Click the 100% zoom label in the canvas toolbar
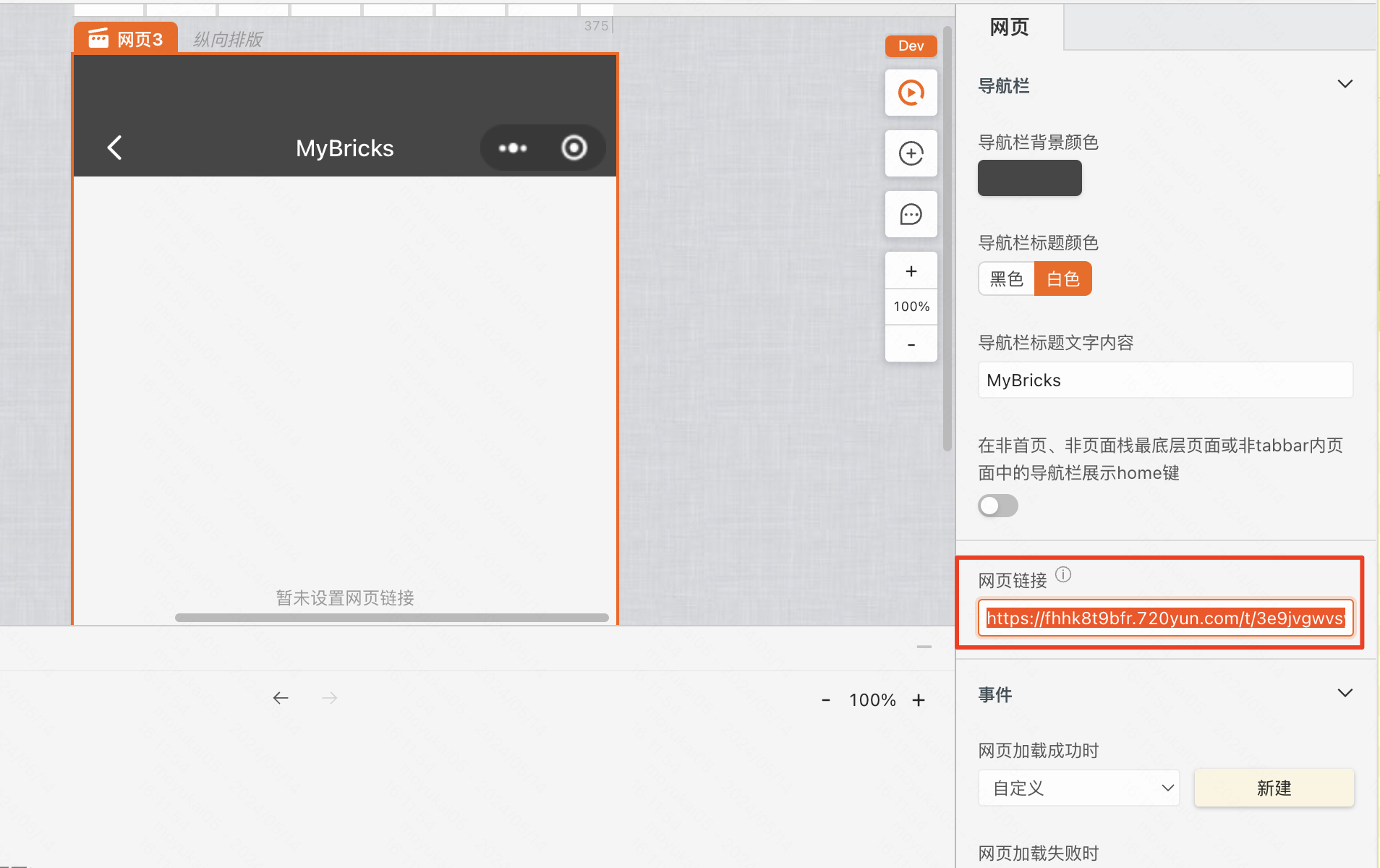Image resolution: width=1380 pixels, height=868 pixels. 911,307
